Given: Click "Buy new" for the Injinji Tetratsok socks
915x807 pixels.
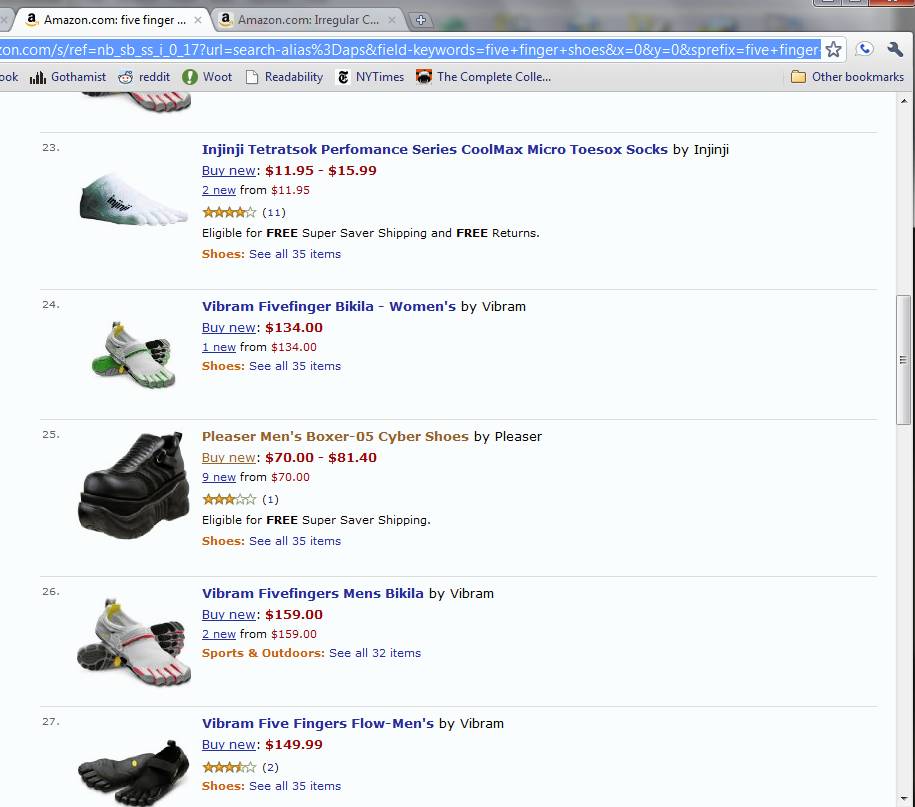Looking at the screenshot, I should [x=229, y=170].
